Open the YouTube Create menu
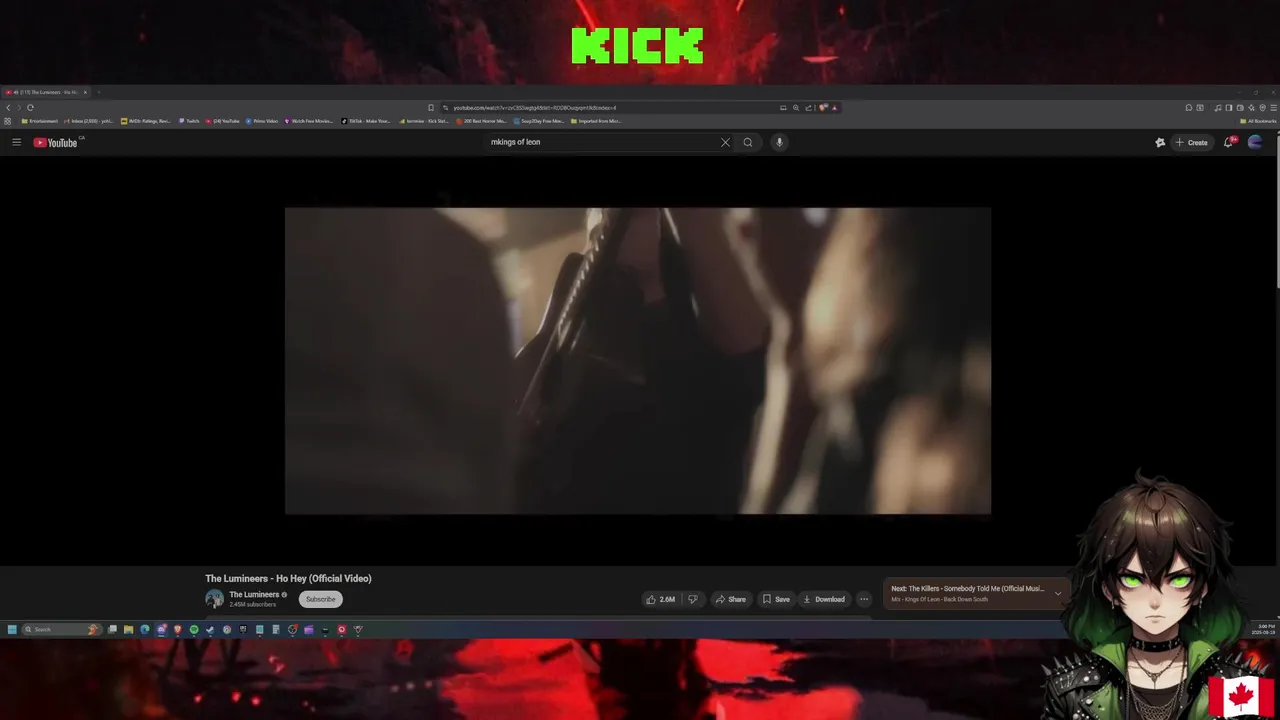 tap(1191, 142)
